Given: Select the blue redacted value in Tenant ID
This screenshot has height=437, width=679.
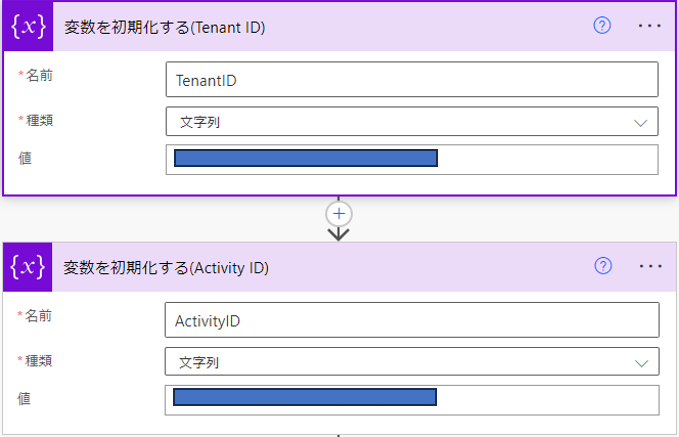Looking at the screenshot, I should tap(306, 158).
